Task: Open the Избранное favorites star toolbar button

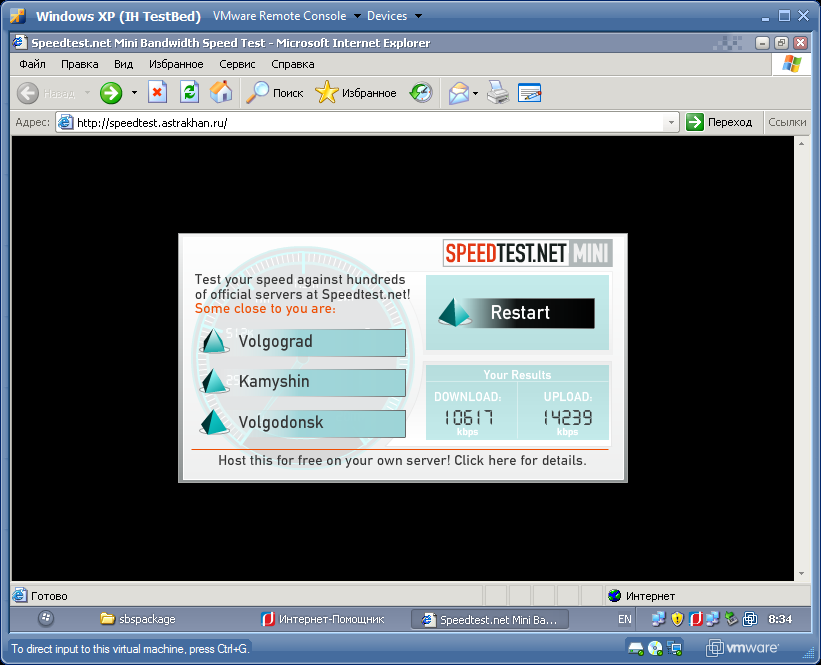Action: 356,93
